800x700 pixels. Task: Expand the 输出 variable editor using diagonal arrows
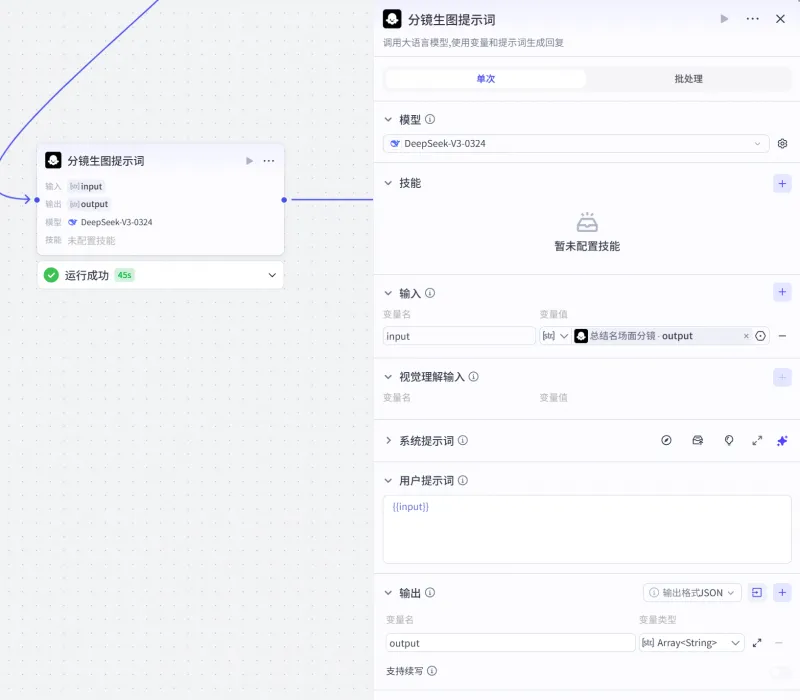coord(758,643)
